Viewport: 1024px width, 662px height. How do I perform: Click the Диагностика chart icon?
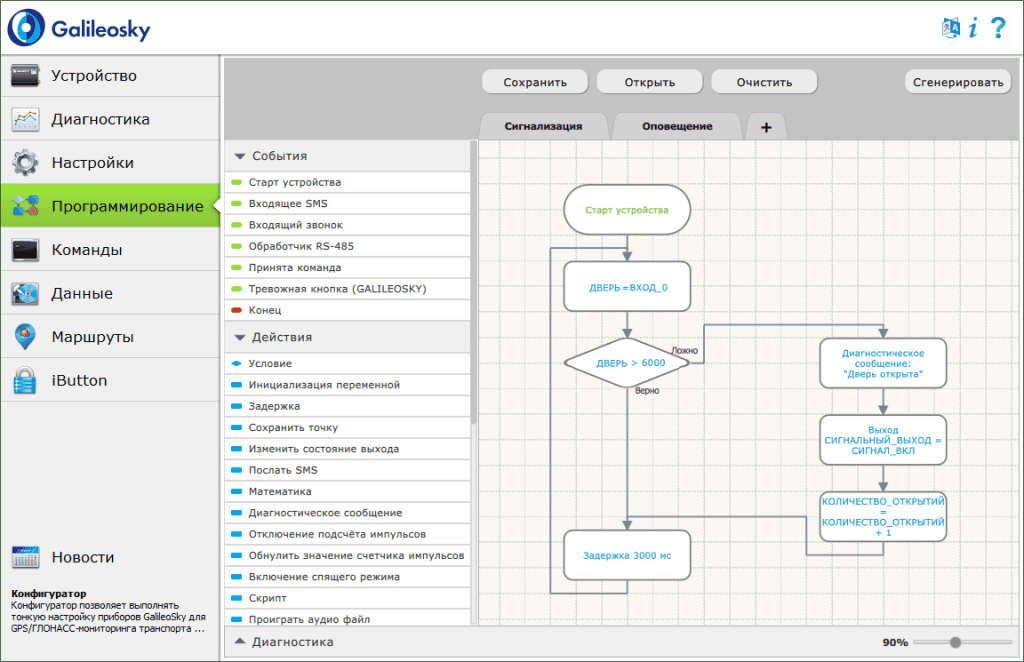pos(25,119)
